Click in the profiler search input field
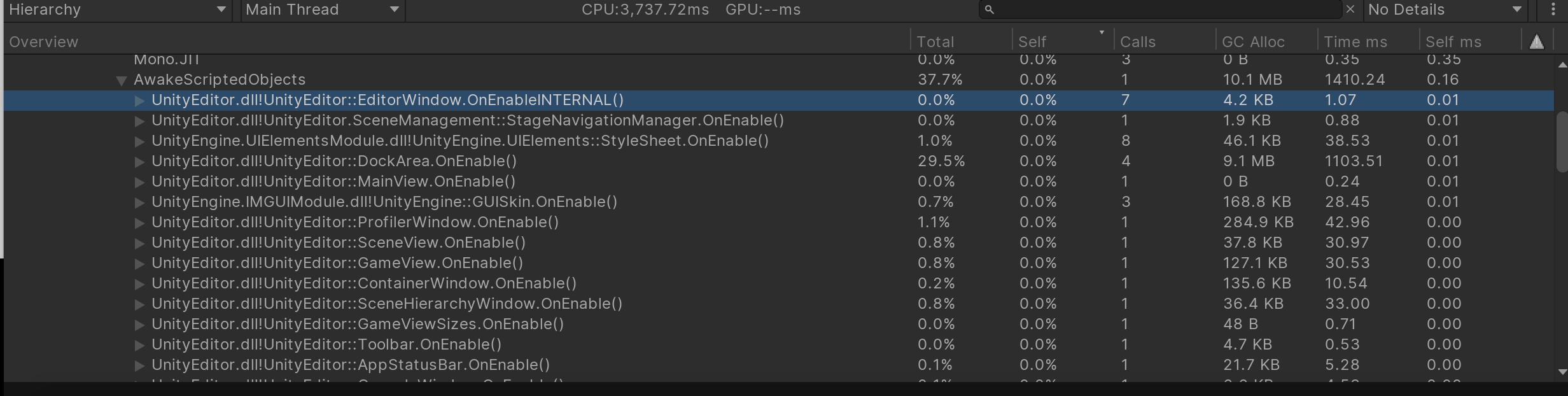The width and height of the screenshot is (1568, 396). pos(1165,10)
